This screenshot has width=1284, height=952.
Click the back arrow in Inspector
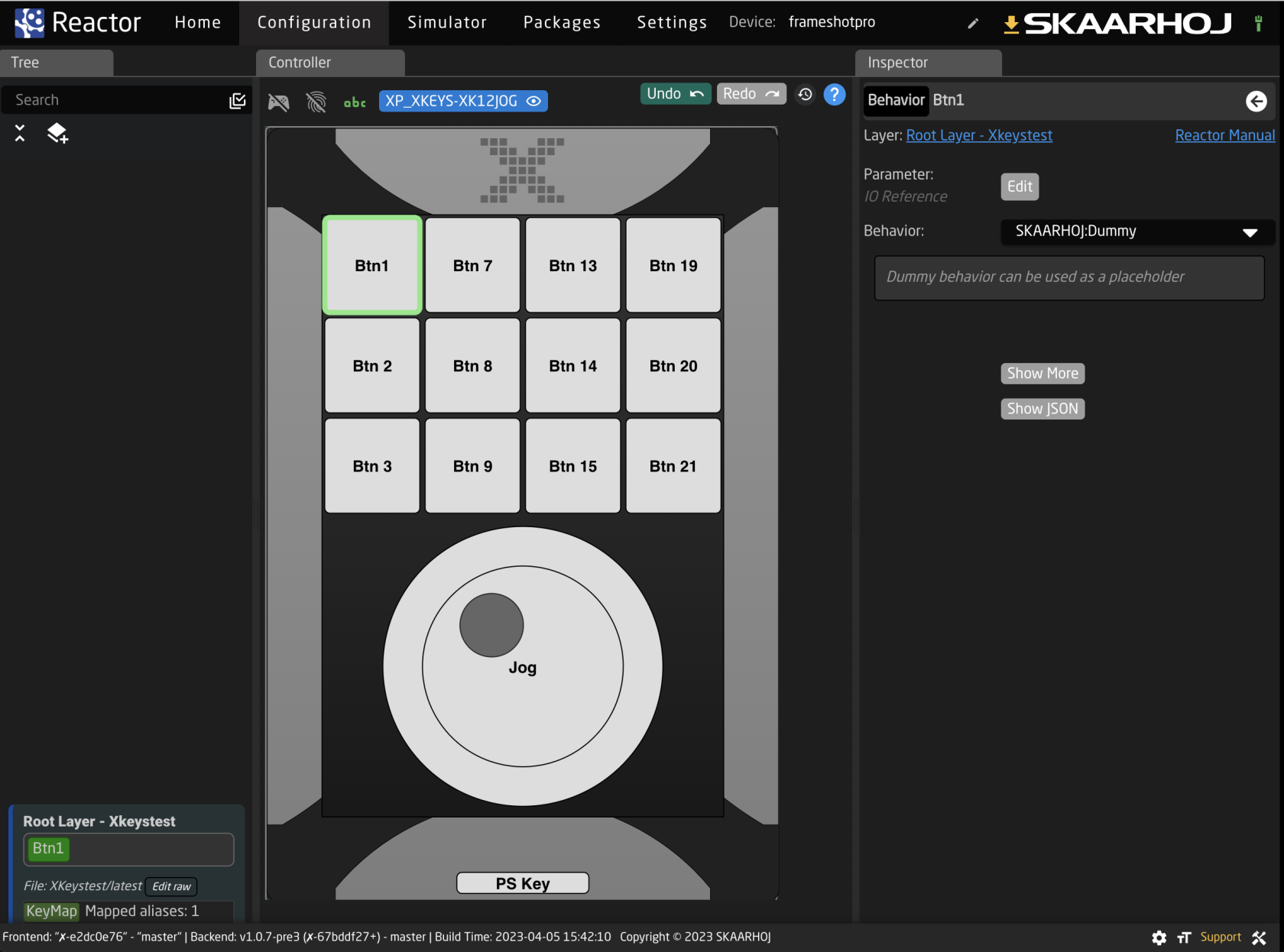[x=1256, y=101]
